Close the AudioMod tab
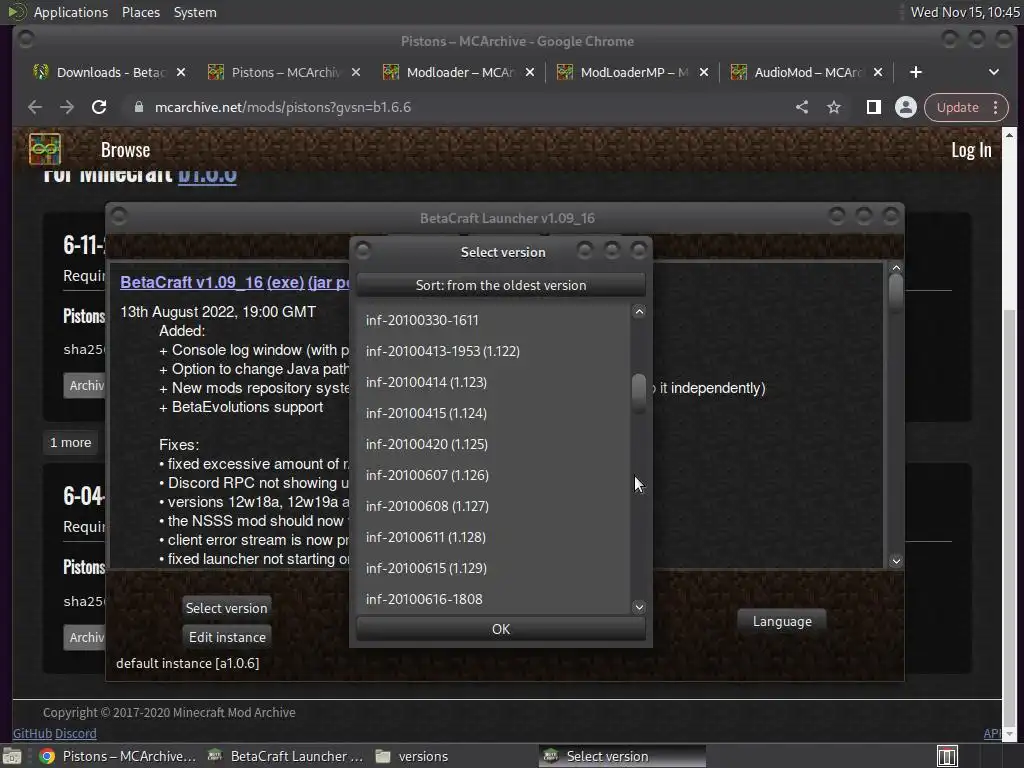The height and width of the screenshot is (768, 1024). 878,72
